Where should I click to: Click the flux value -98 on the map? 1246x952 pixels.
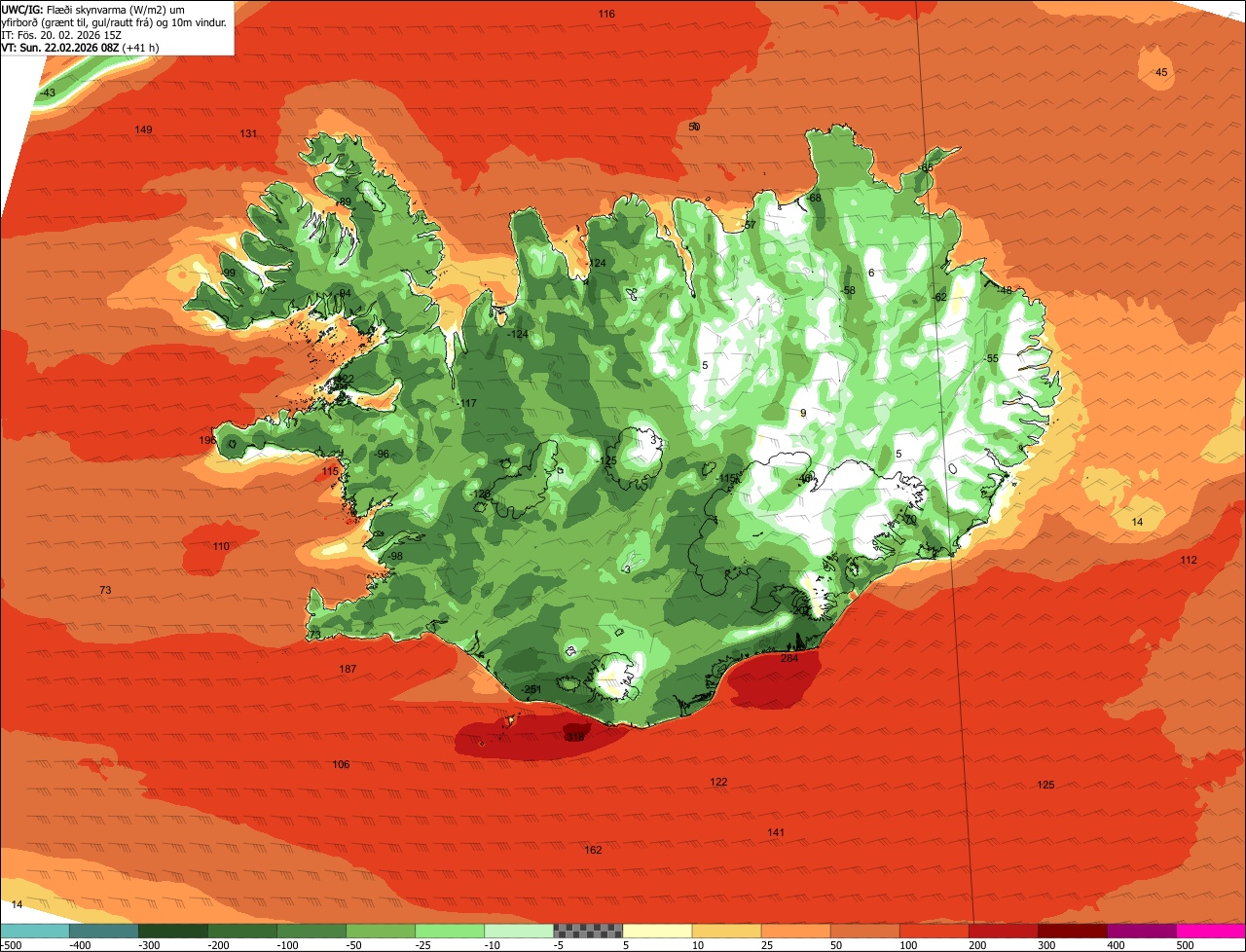click(394, 557)
